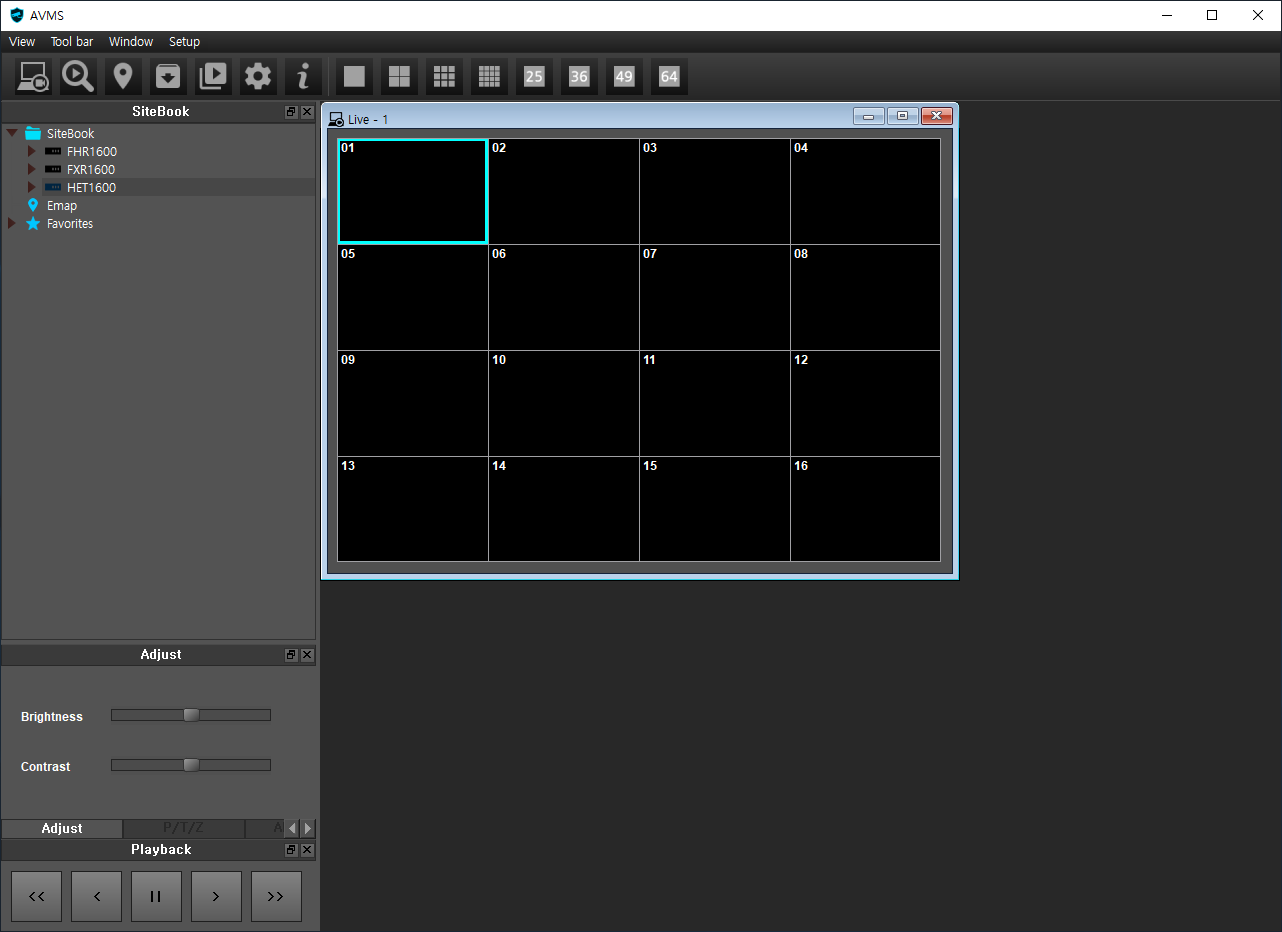Click the info toolbar icon

[303, 77]
